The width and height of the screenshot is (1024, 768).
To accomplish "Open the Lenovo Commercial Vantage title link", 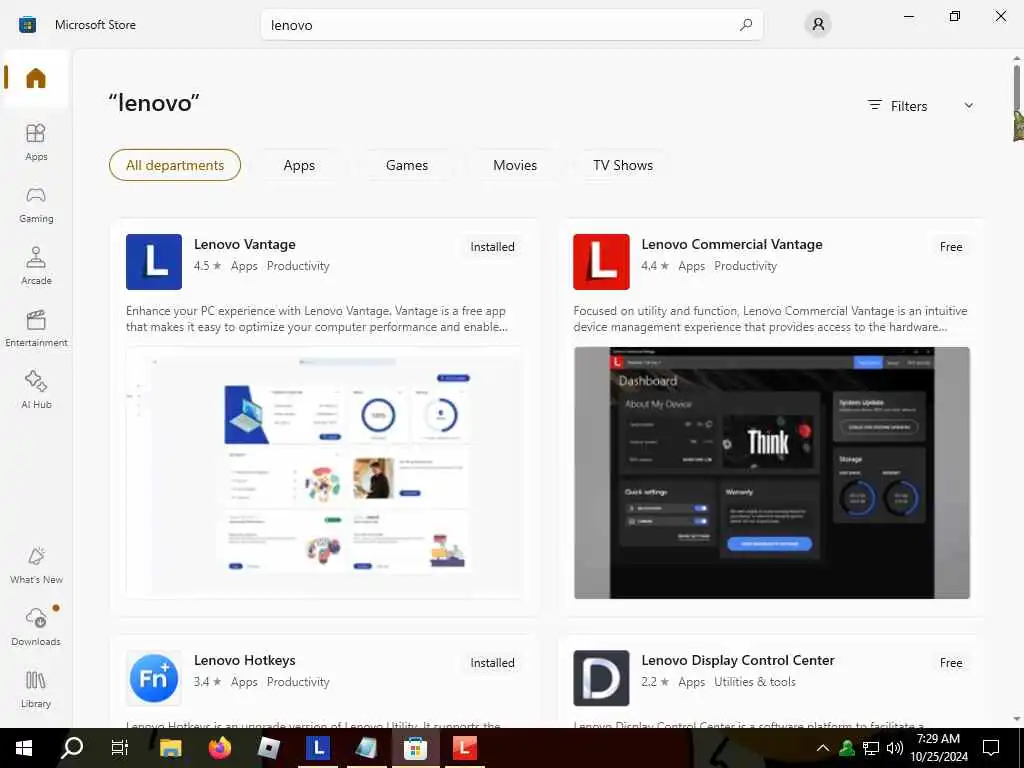I will tap(732, 244).
